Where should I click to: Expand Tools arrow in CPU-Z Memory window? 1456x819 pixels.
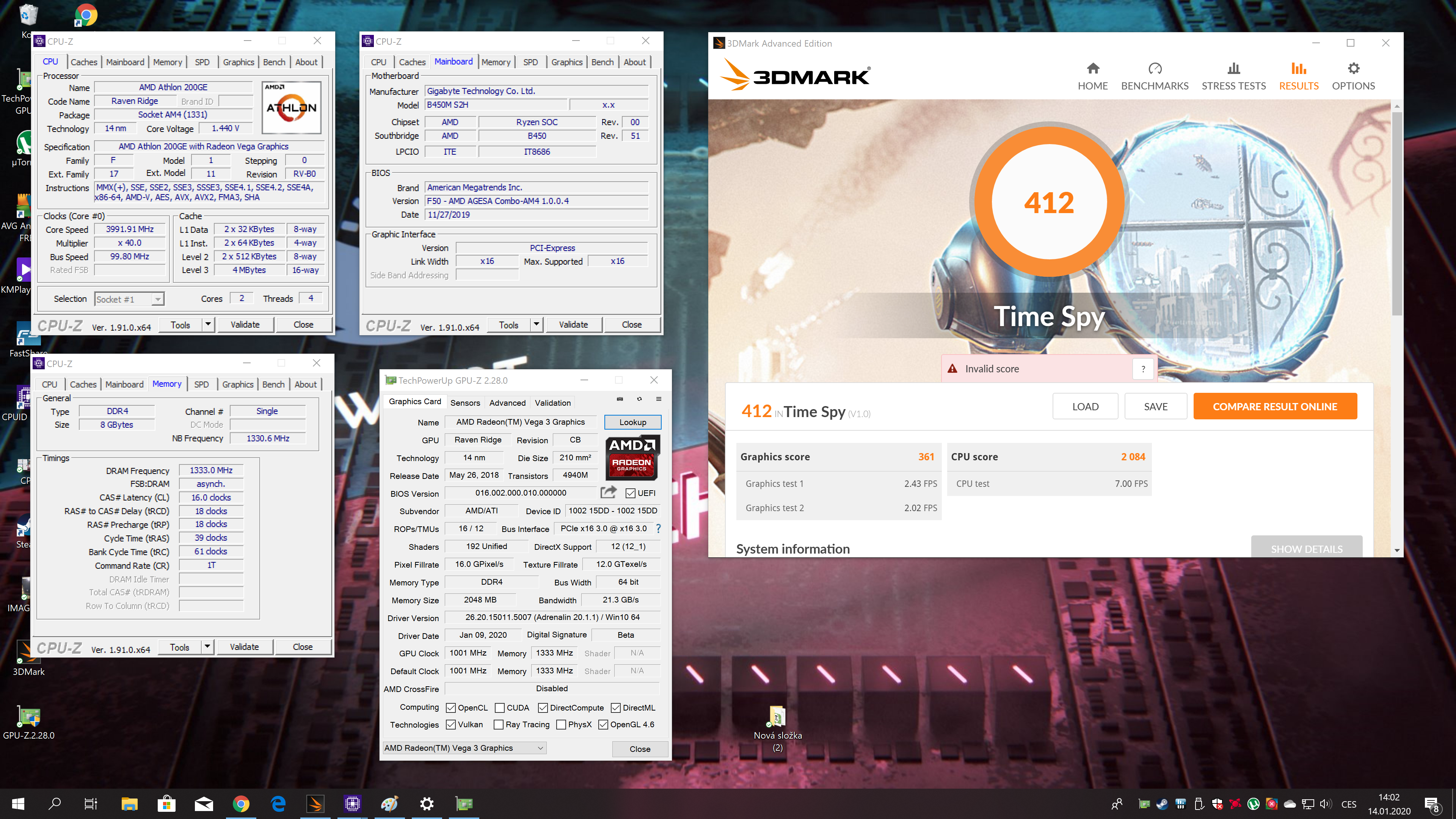[x=207, y=646]
